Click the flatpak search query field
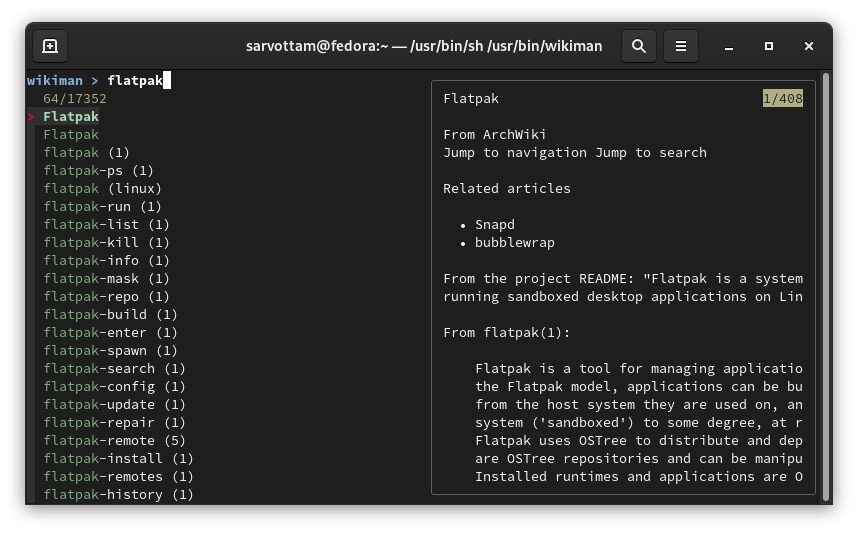Image resolution: width=858 pixels, height=533 pixels. (139, 80)
